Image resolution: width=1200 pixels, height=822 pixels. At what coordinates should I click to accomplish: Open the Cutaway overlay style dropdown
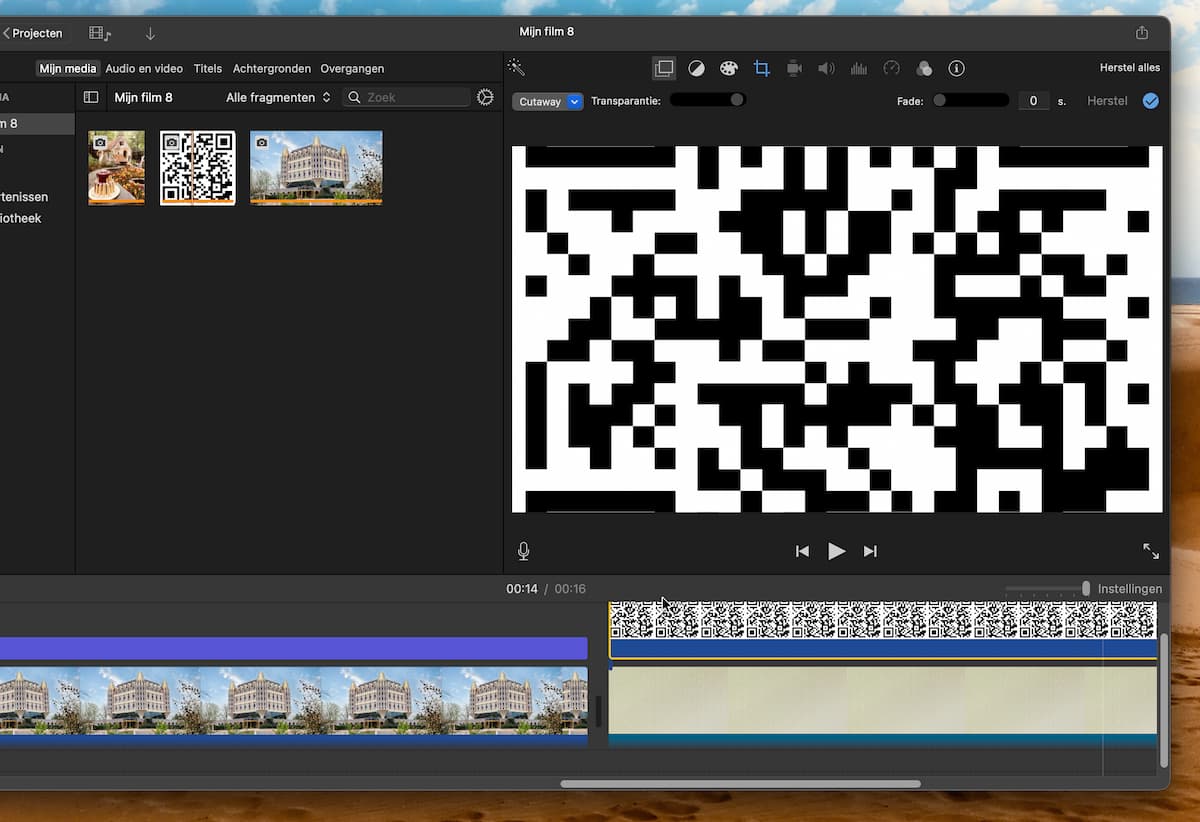tap(547, 101)
